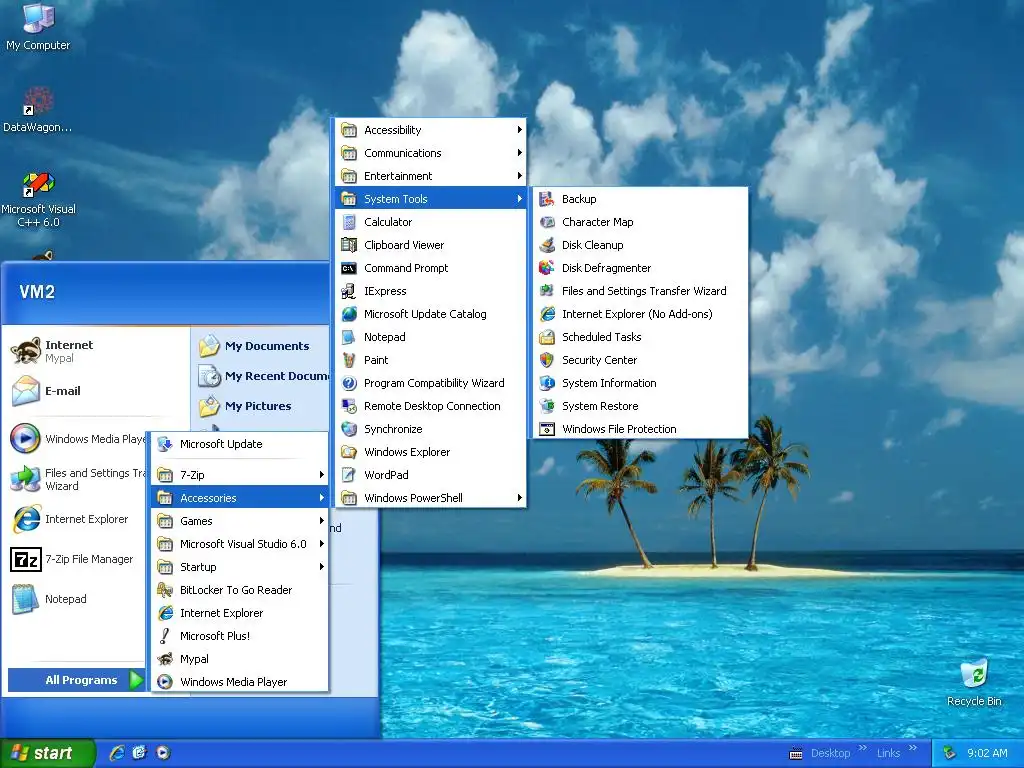The width and height of the screenshot is (1024, 768).
Task: Click the Microsoft Plus! icon
Action: click(x=165, y=635)
